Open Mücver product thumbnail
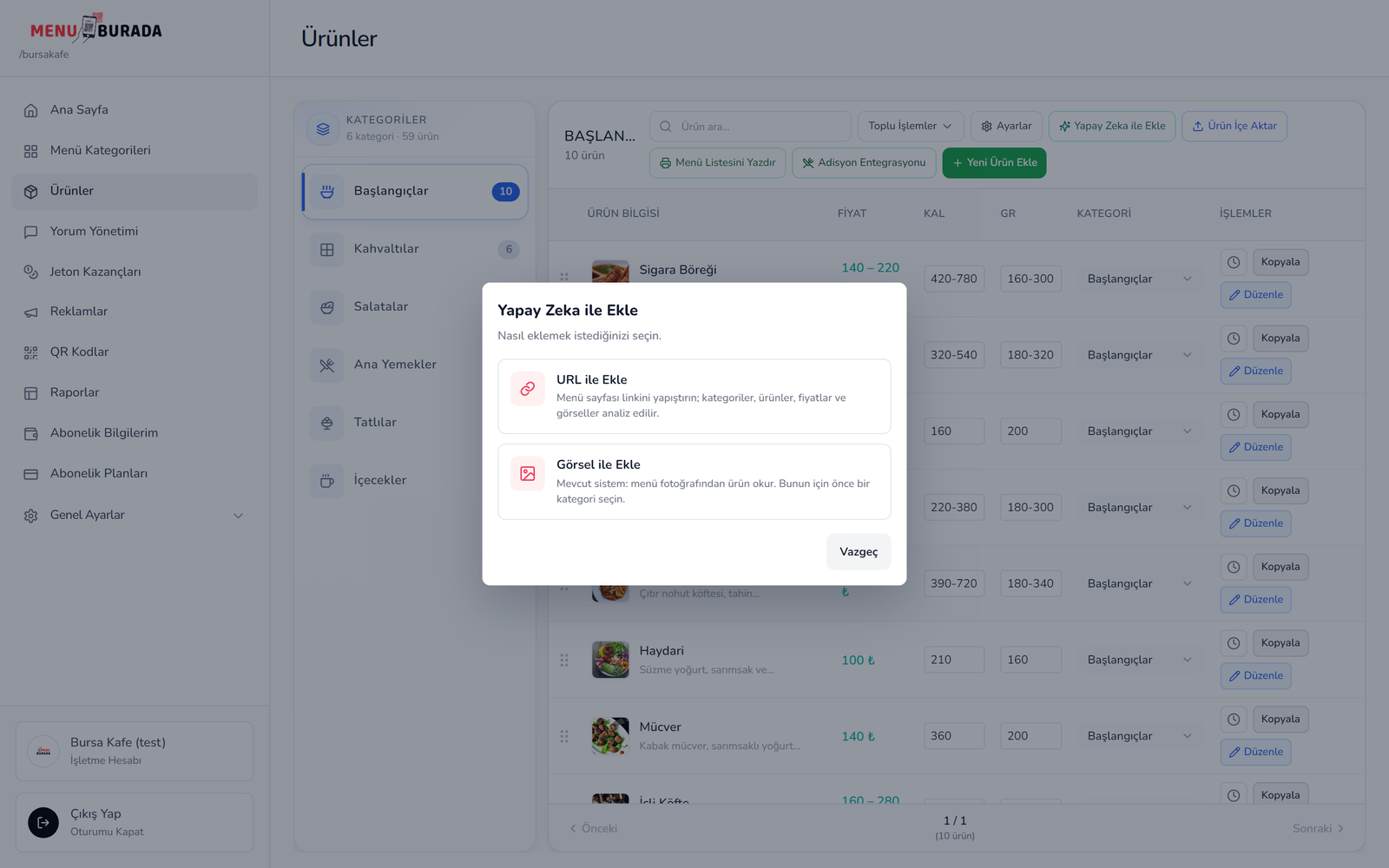Screen dimensions: 1389x868 pyautogui.click(x=610, y=736)
